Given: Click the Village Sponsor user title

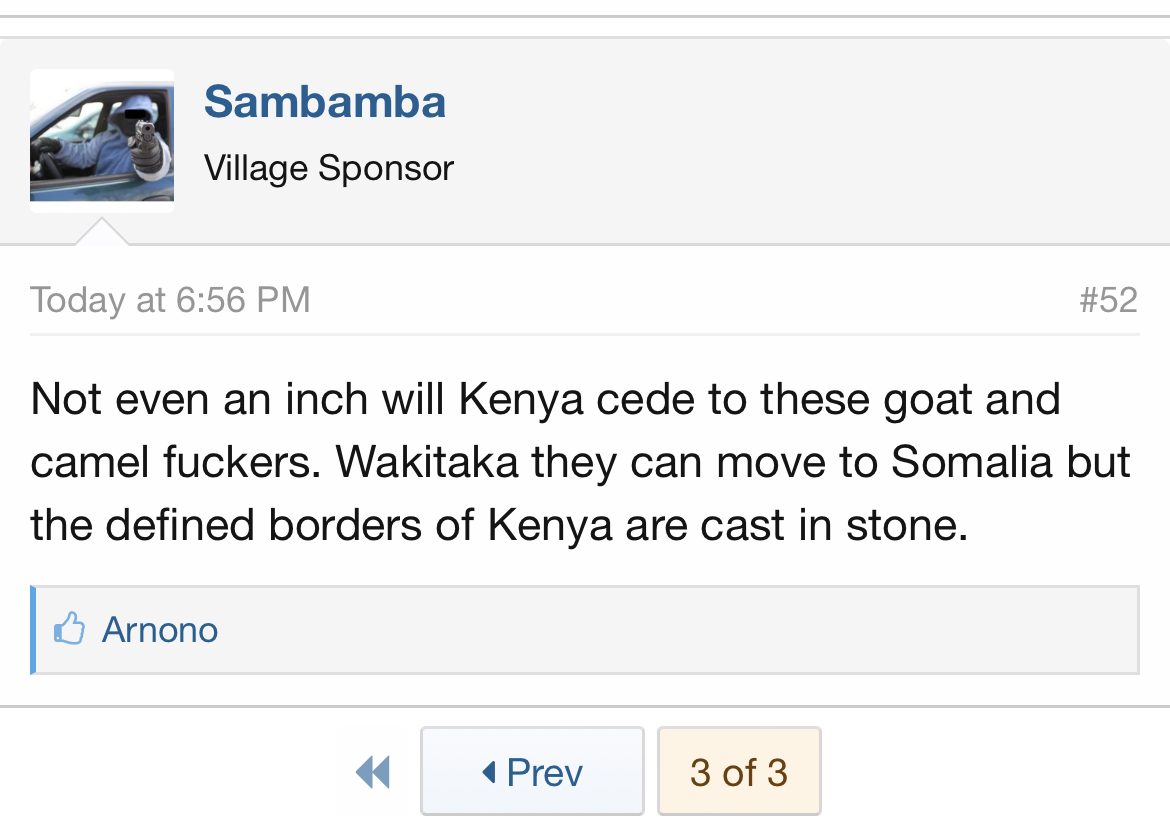Looking at the screenshot, I should click(329, 168).
